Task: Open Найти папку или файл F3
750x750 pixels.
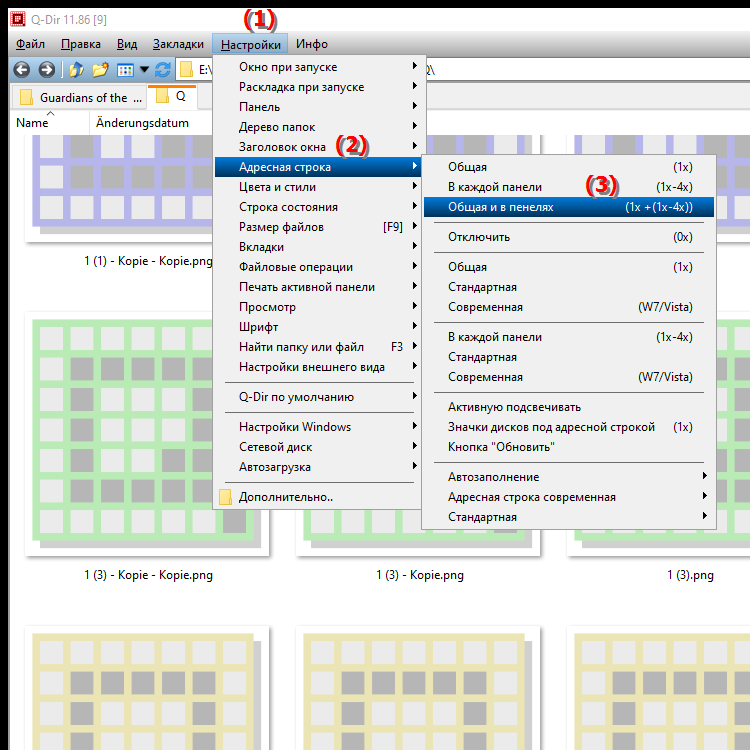Action: tap(318, 347)
